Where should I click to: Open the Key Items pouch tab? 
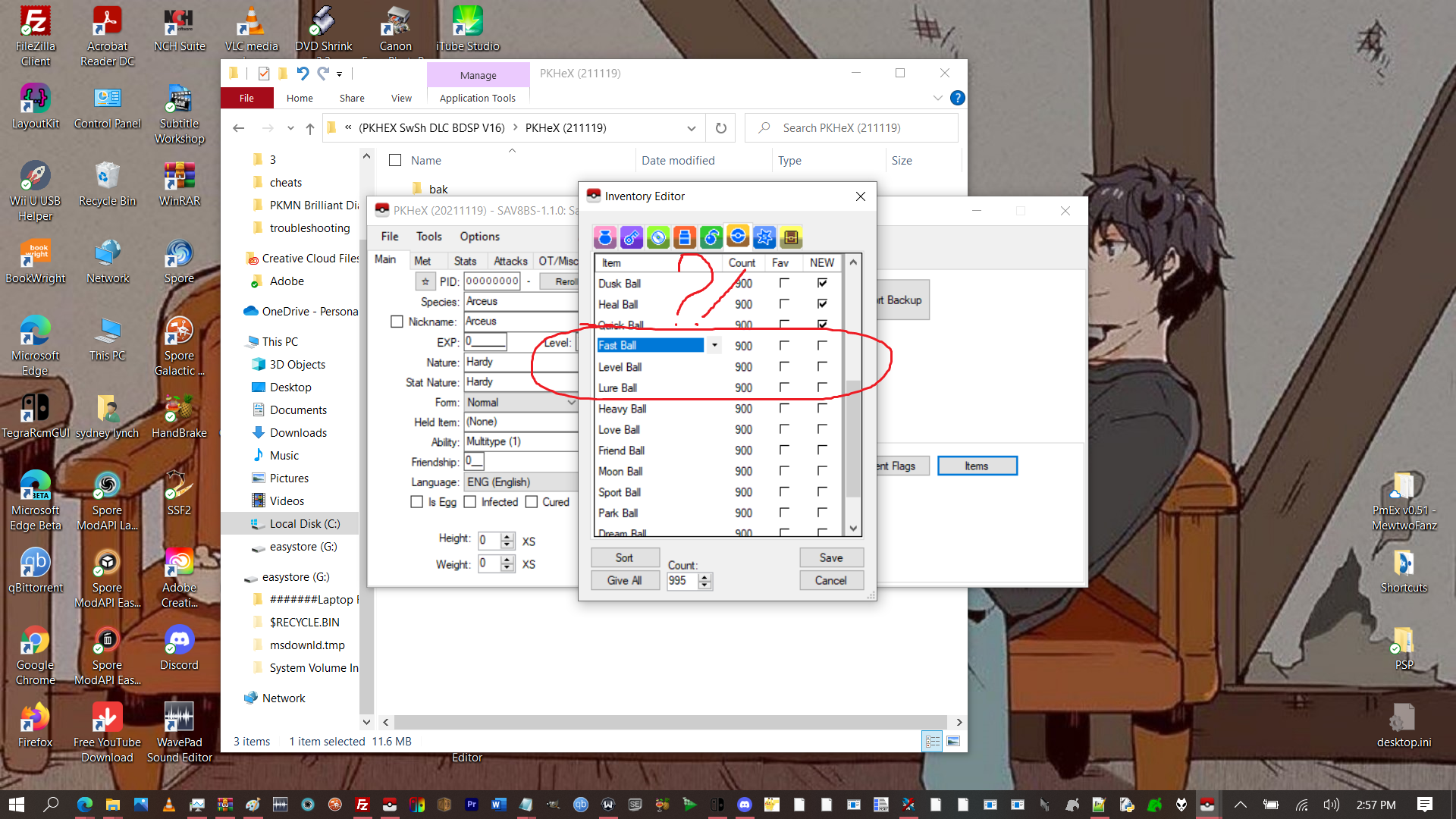click(x=632, y=237)
